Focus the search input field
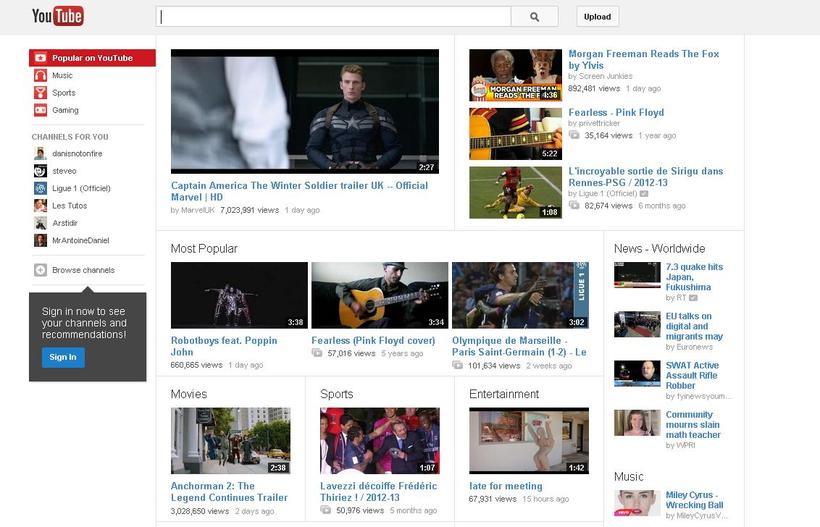 coord(333,17)
